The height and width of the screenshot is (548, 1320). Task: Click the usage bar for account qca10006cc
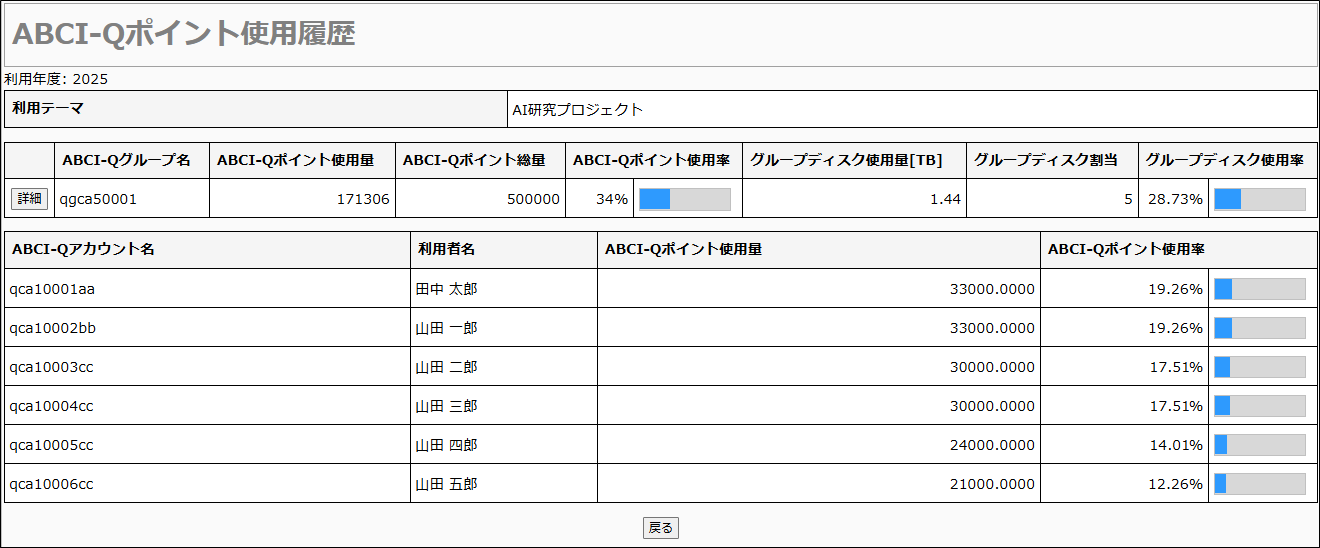[1259, 484]
